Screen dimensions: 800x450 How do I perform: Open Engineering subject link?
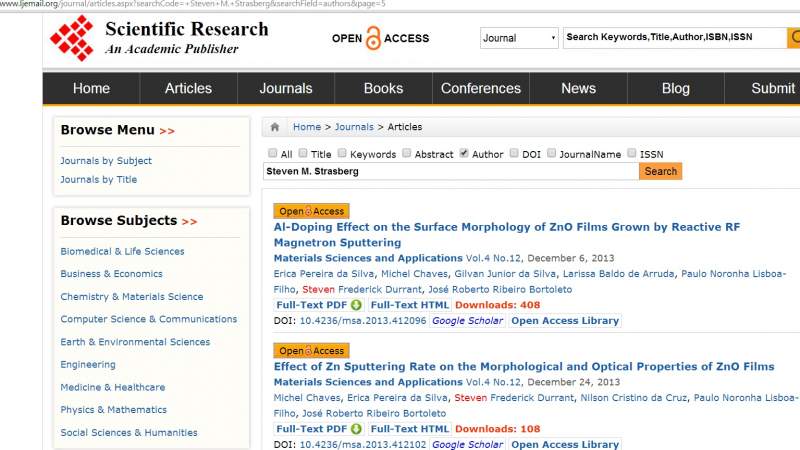pos(88,365)
